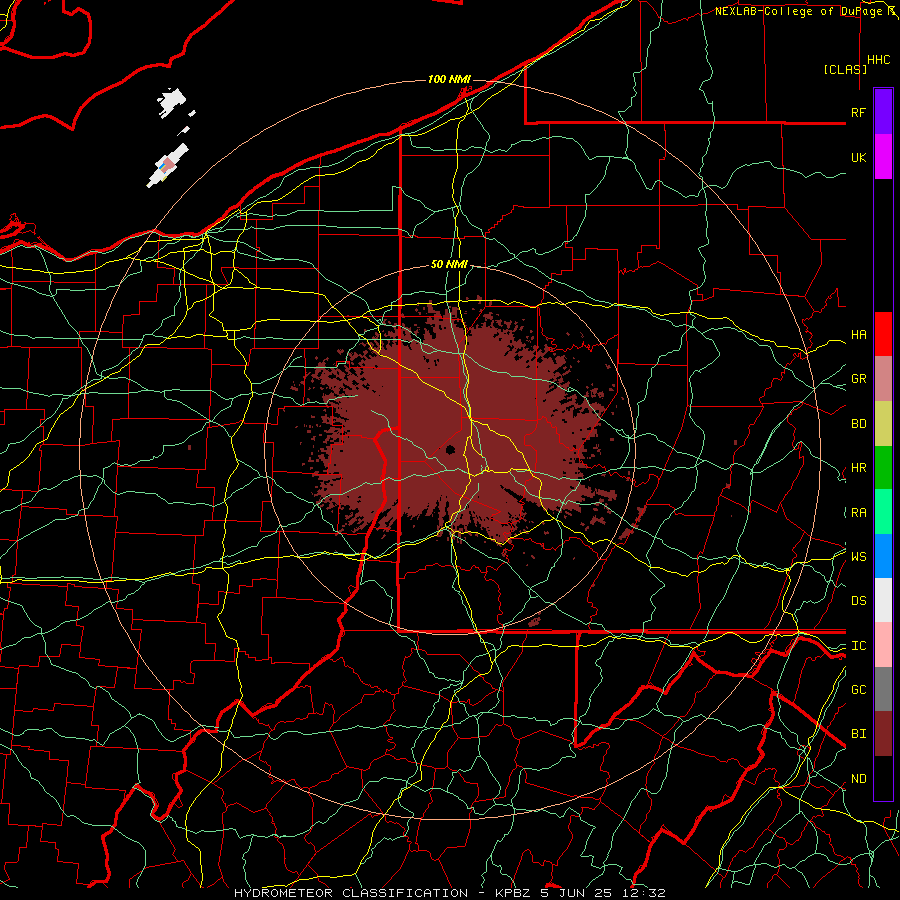
Task: Click the WS blue legend swatch
Action: point(883,556)
